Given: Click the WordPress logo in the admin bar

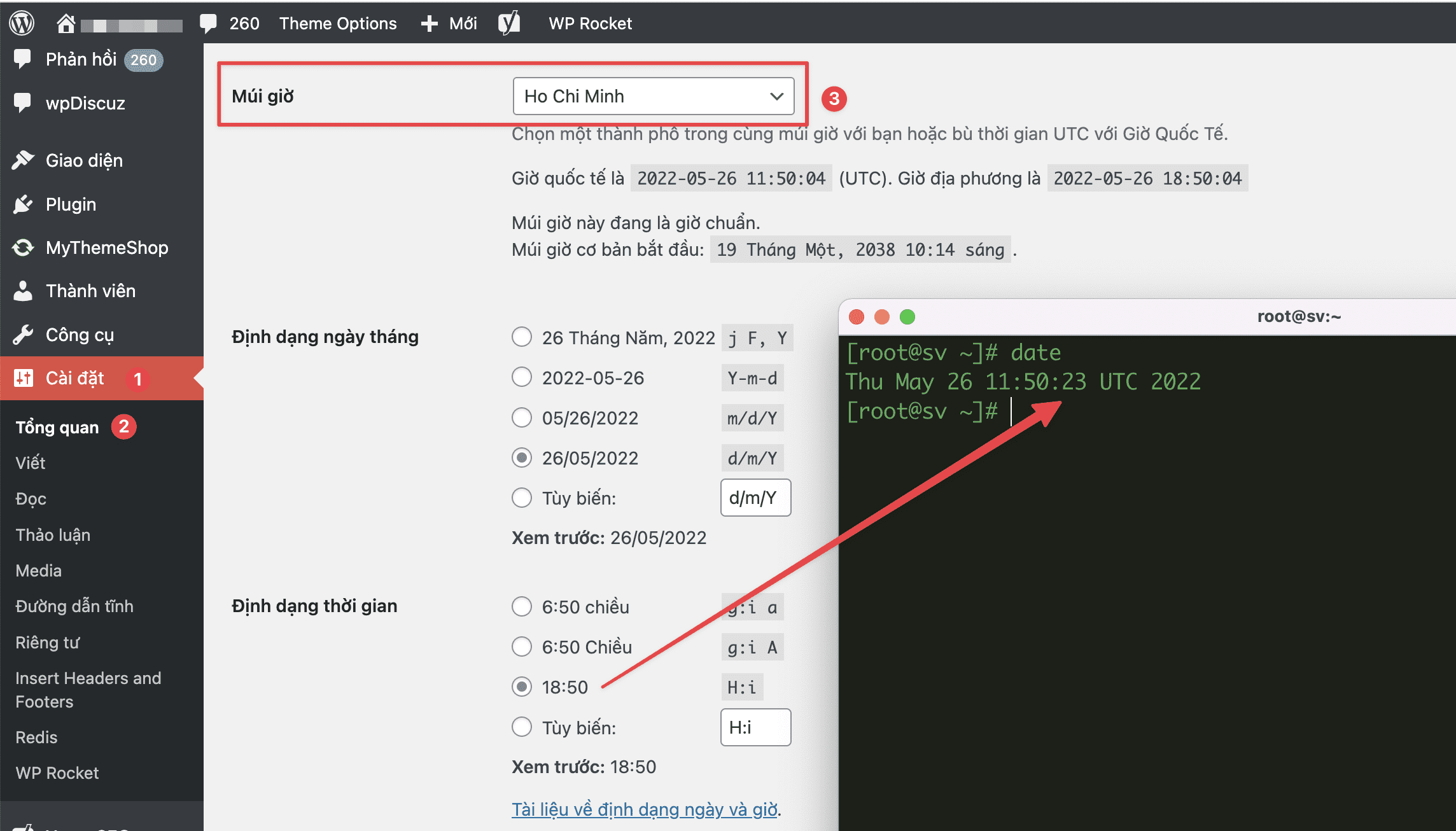Looking at the screenshot, I should (21, 22).
